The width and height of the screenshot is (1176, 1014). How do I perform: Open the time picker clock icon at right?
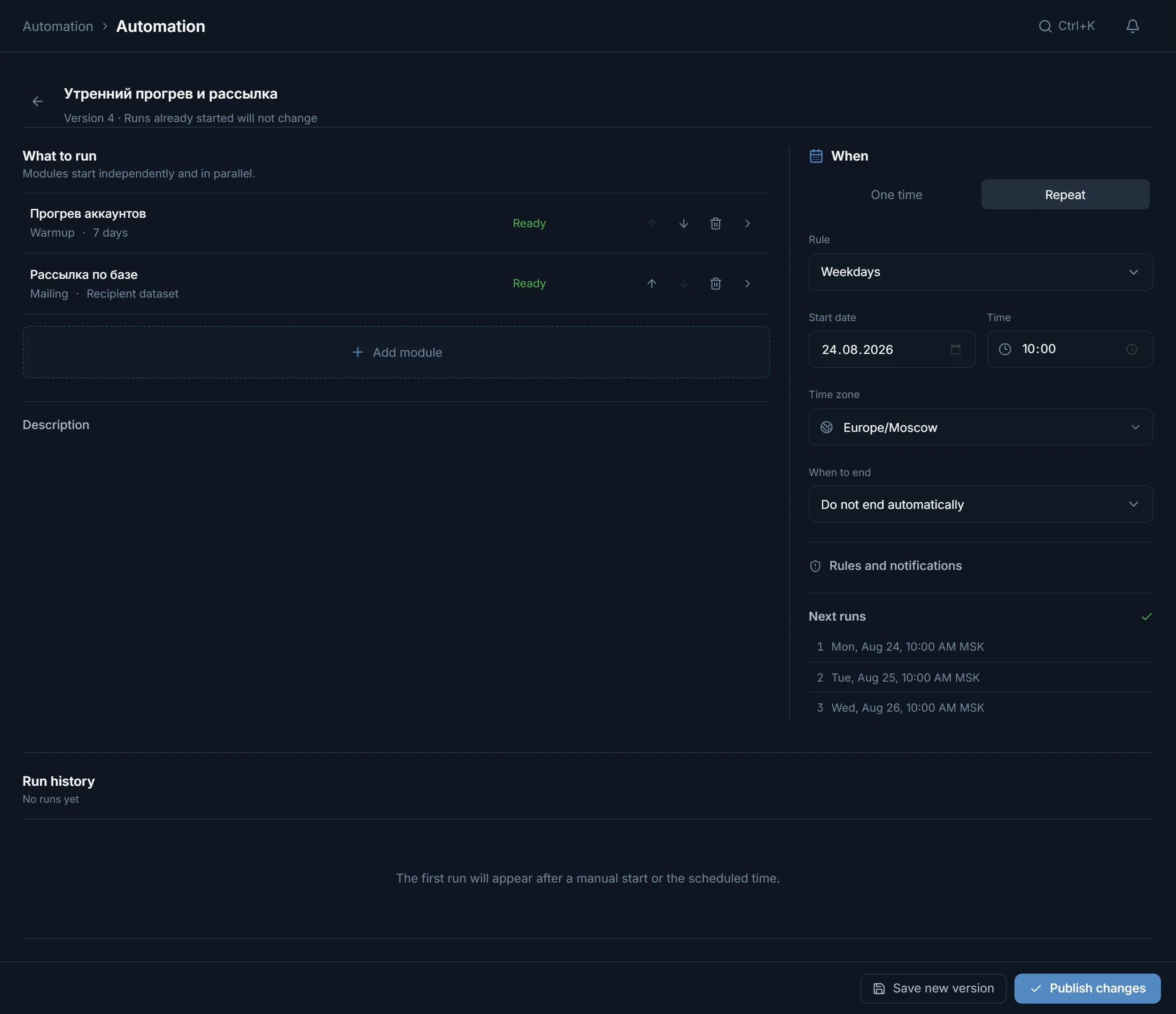[1132, 350]
